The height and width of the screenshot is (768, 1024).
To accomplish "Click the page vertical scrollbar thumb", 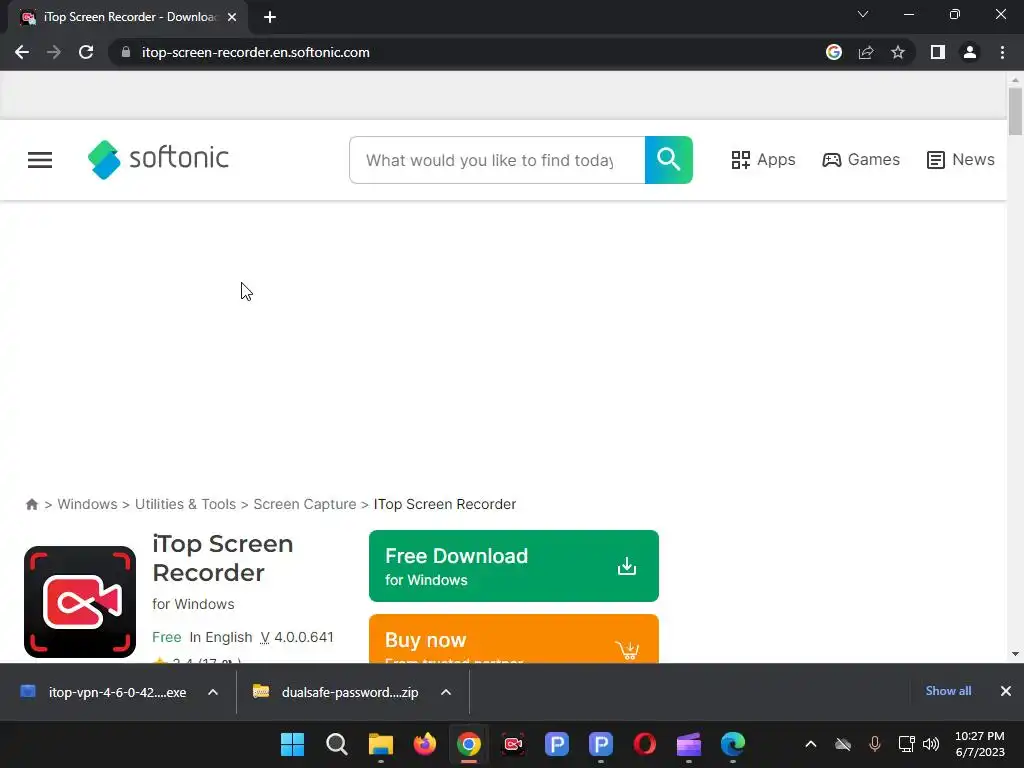I will click(x=1015, y=111).
